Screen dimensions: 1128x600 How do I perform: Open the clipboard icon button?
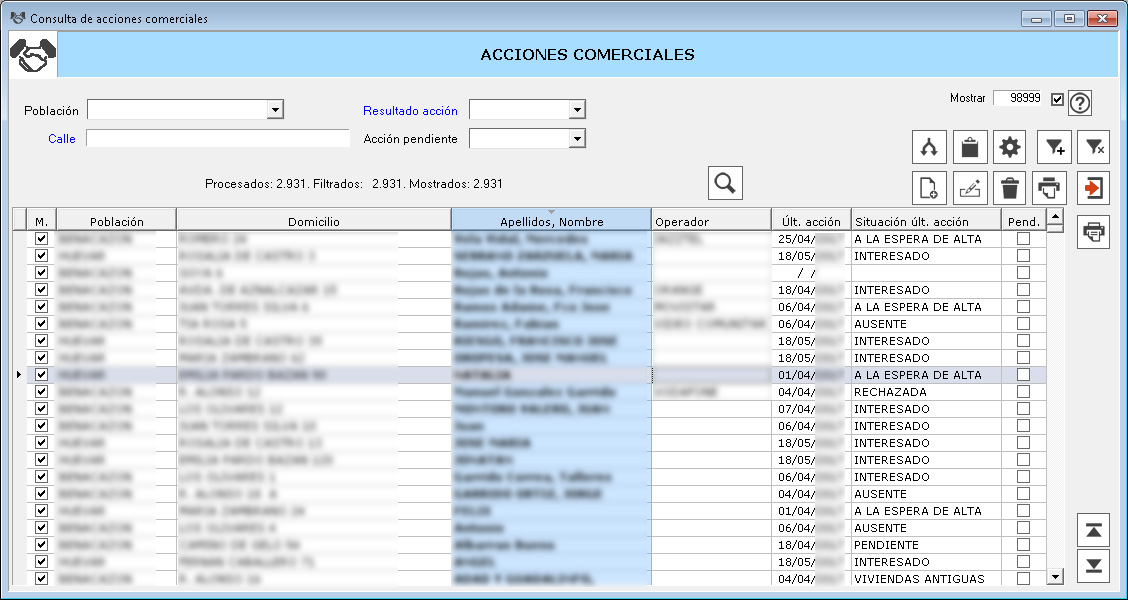[969, 148]
